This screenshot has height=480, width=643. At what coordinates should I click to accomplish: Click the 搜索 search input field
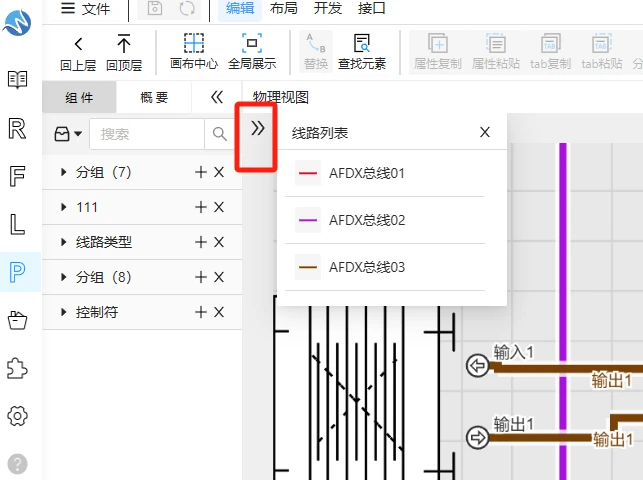coord(147,134)
